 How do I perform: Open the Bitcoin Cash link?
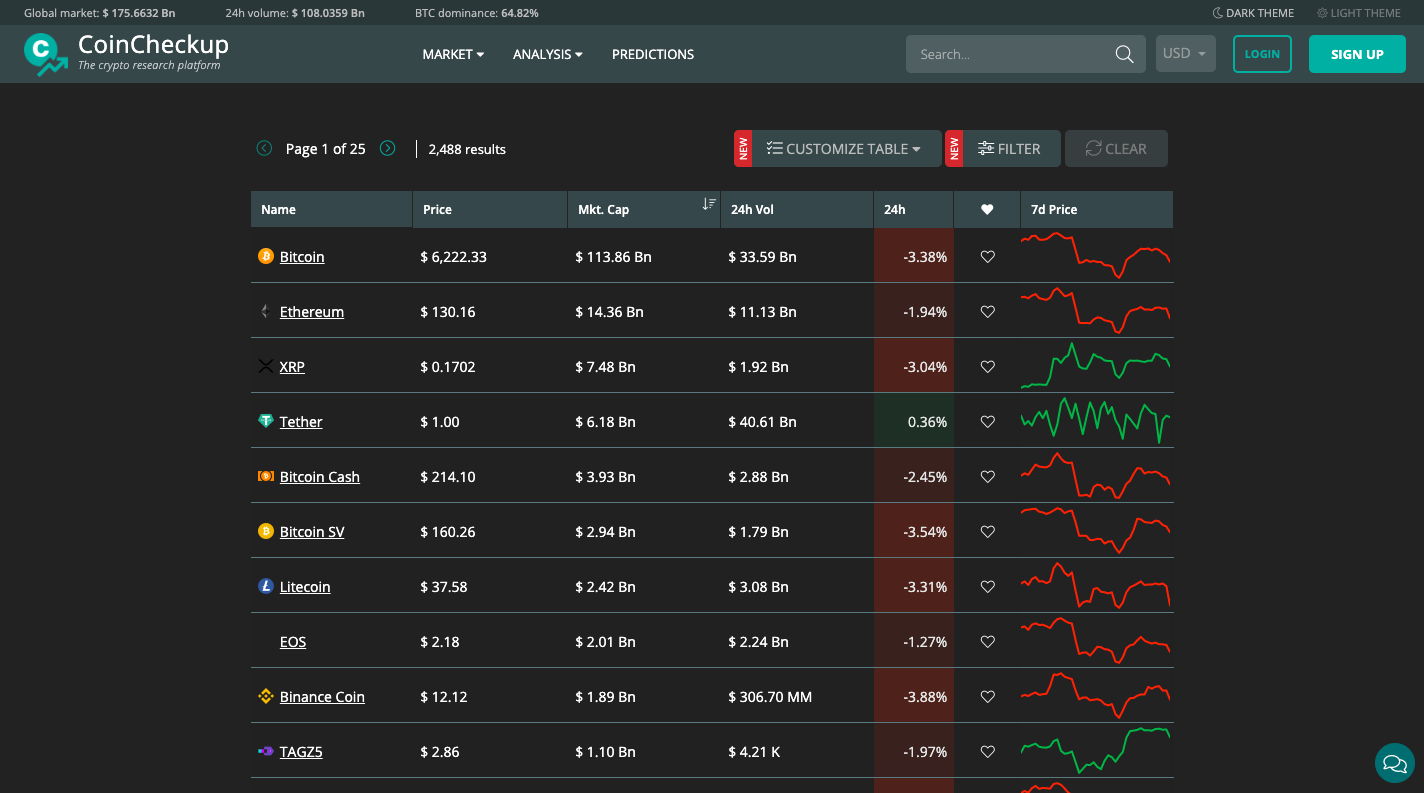tap(320, 477)
